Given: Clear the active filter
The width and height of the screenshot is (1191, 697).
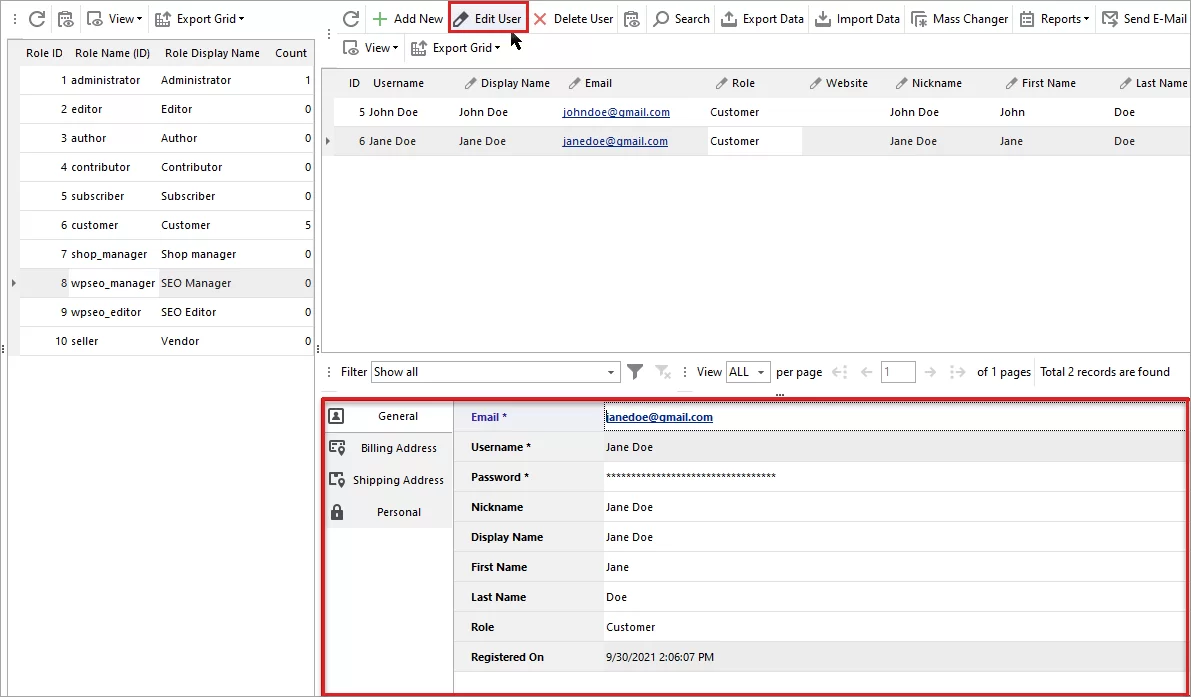Looking at the screenshot, I should (x=662, y=371).
